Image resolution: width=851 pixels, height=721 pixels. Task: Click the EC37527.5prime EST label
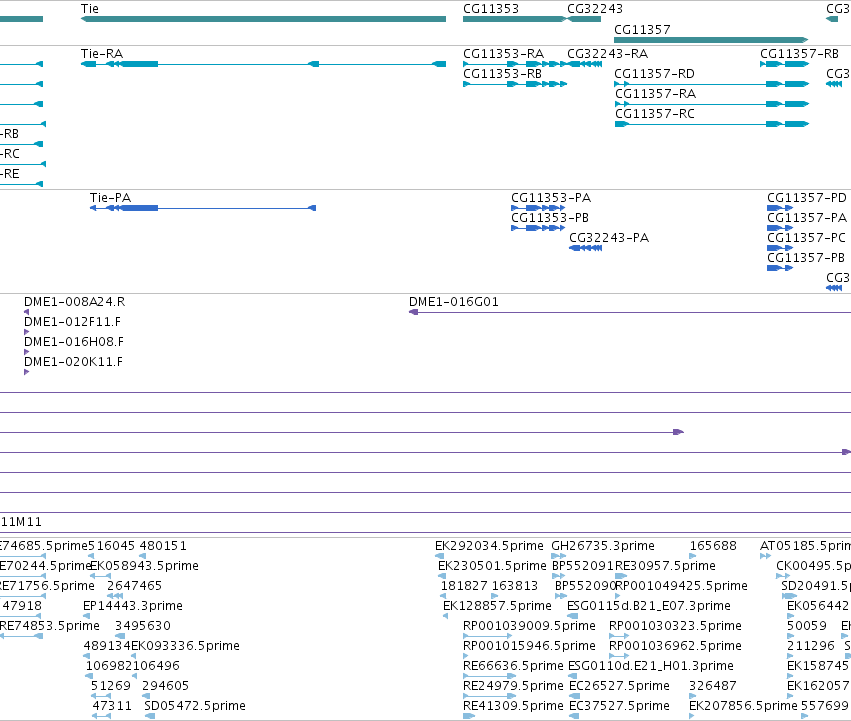point(619,706)
